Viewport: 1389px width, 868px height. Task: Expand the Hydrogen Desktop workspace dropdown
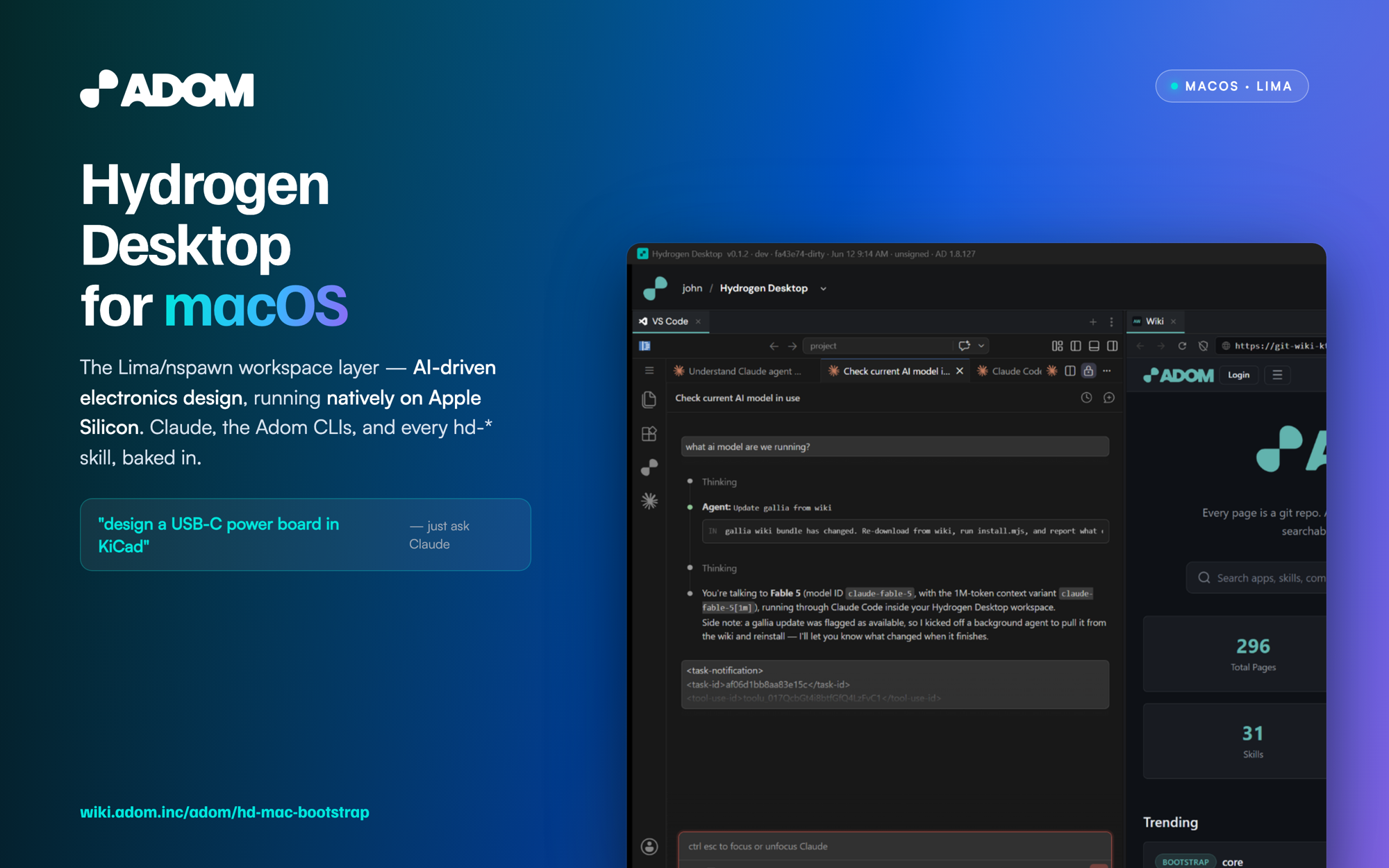tap(823, 288)
